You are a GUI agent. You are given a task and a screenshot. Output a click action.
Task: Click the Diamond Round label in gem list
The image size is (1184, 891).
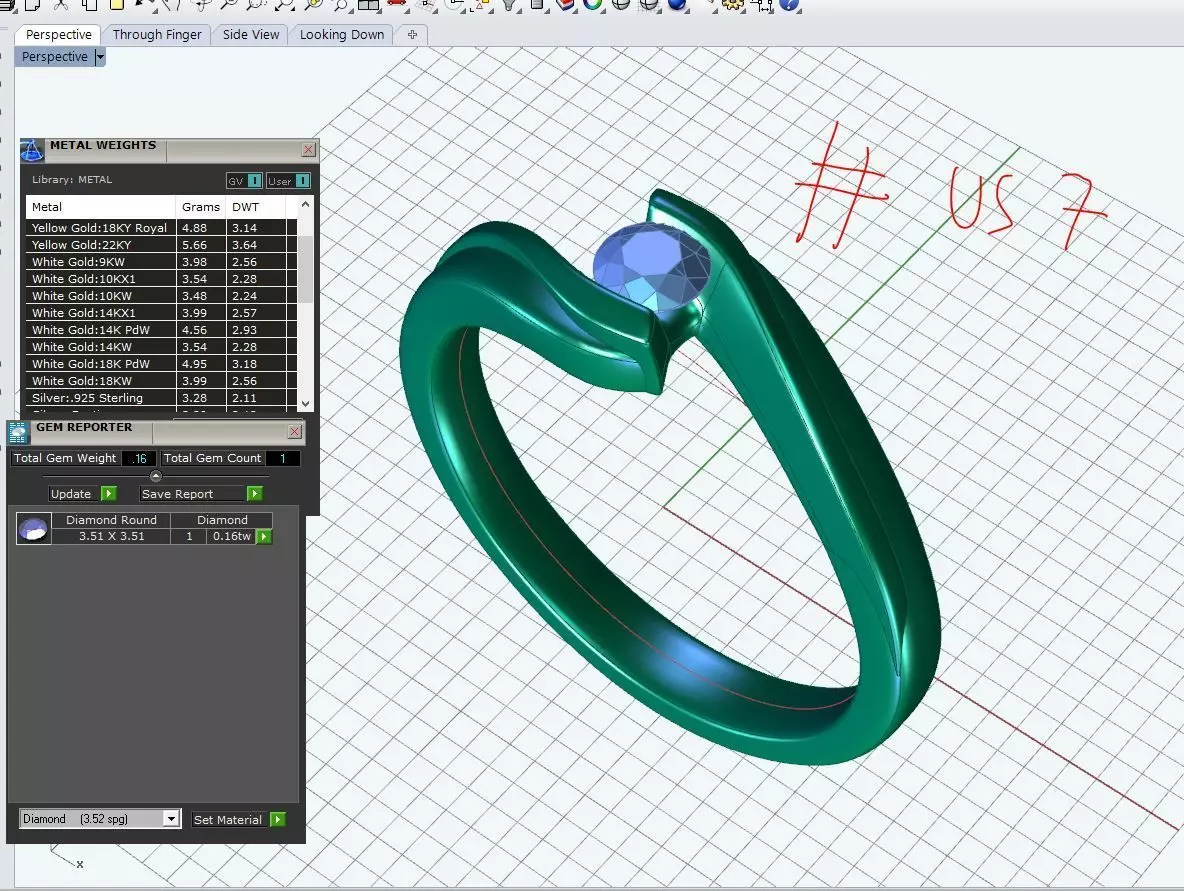coord(111,519)
